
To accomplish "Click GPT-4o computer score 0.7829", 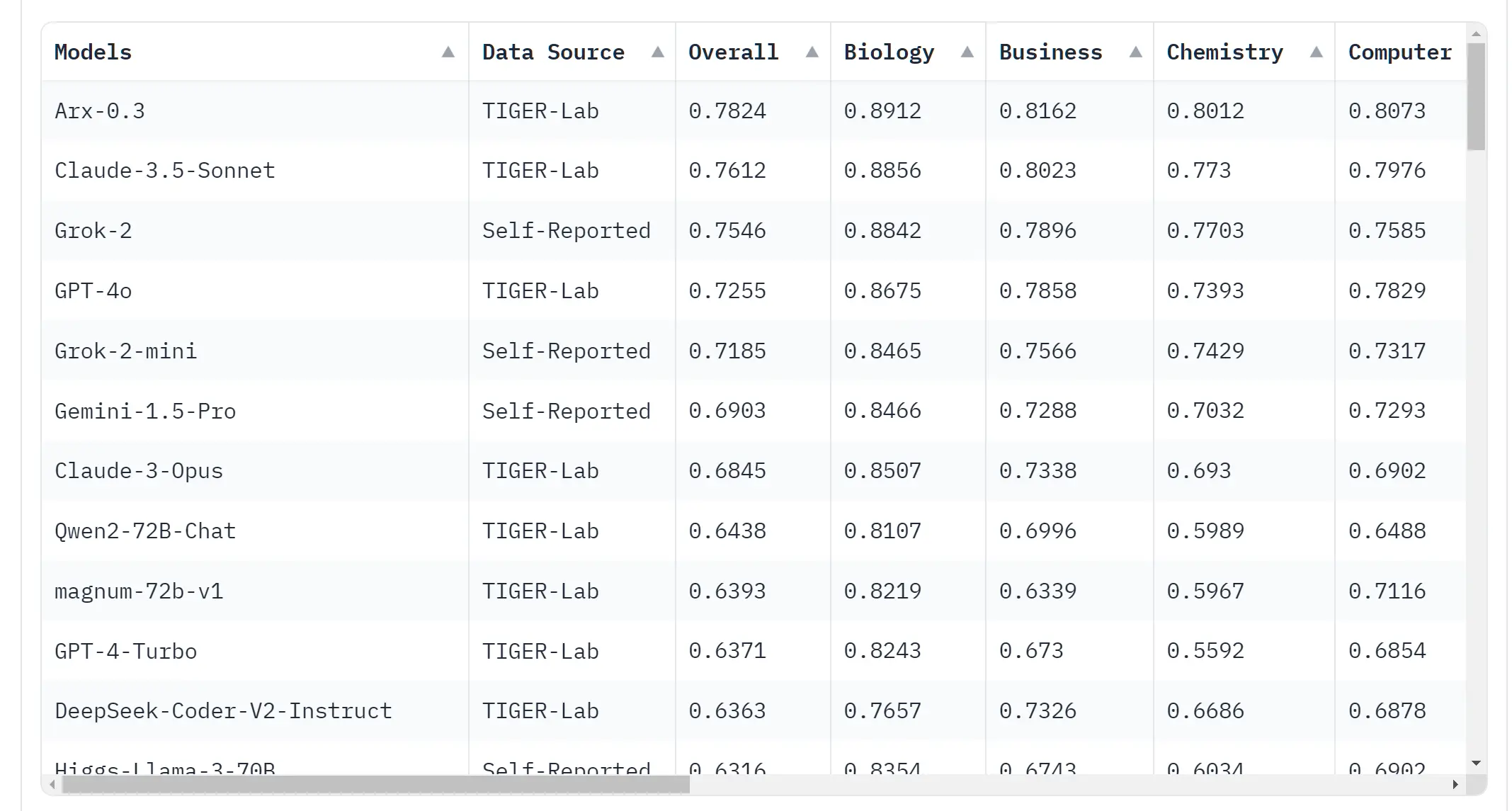I will point(1387,290).
